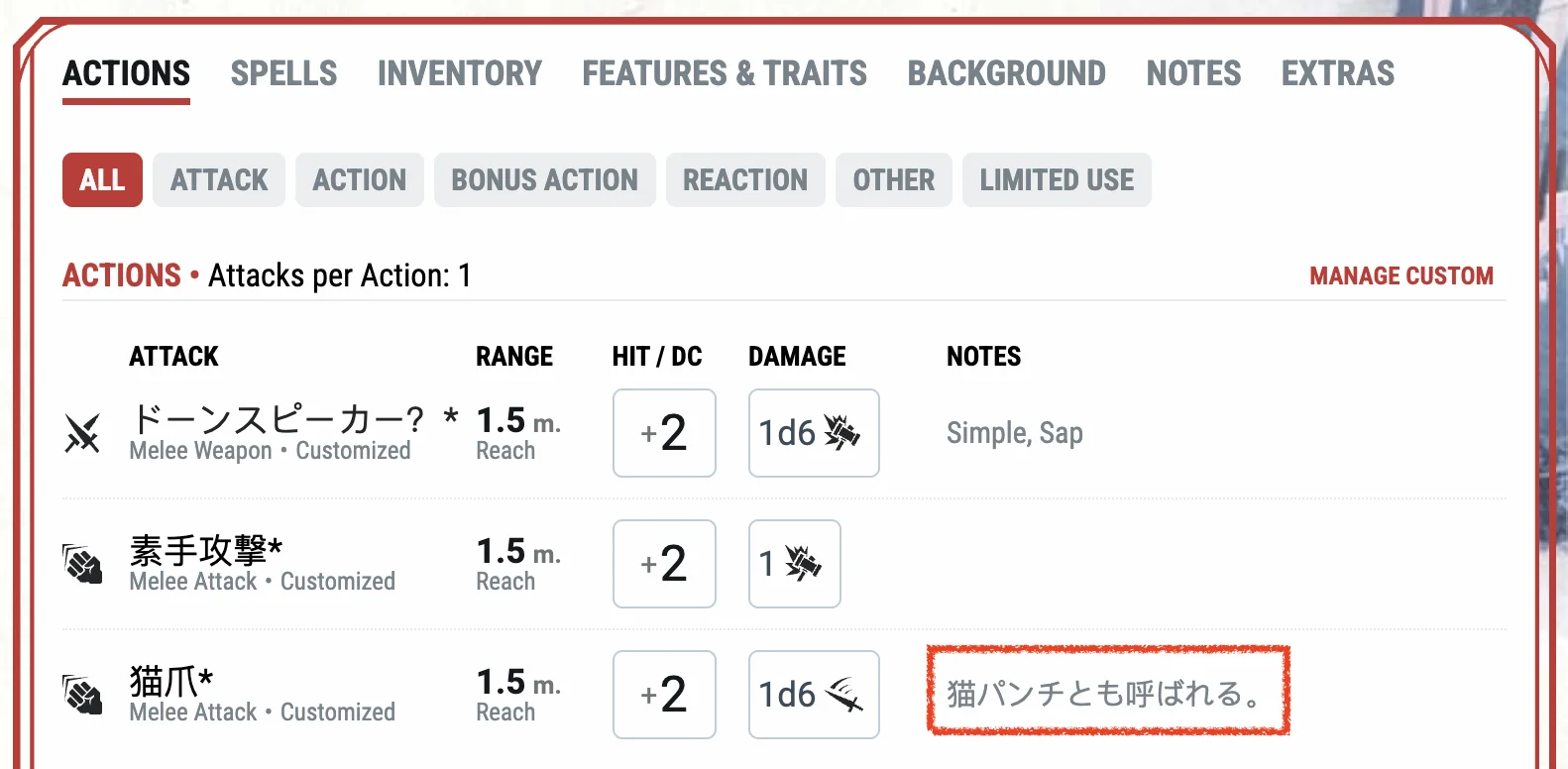Click the RANGE column header
The image size is (1568, 769).
pyautogui.click(x=514, y=357)
